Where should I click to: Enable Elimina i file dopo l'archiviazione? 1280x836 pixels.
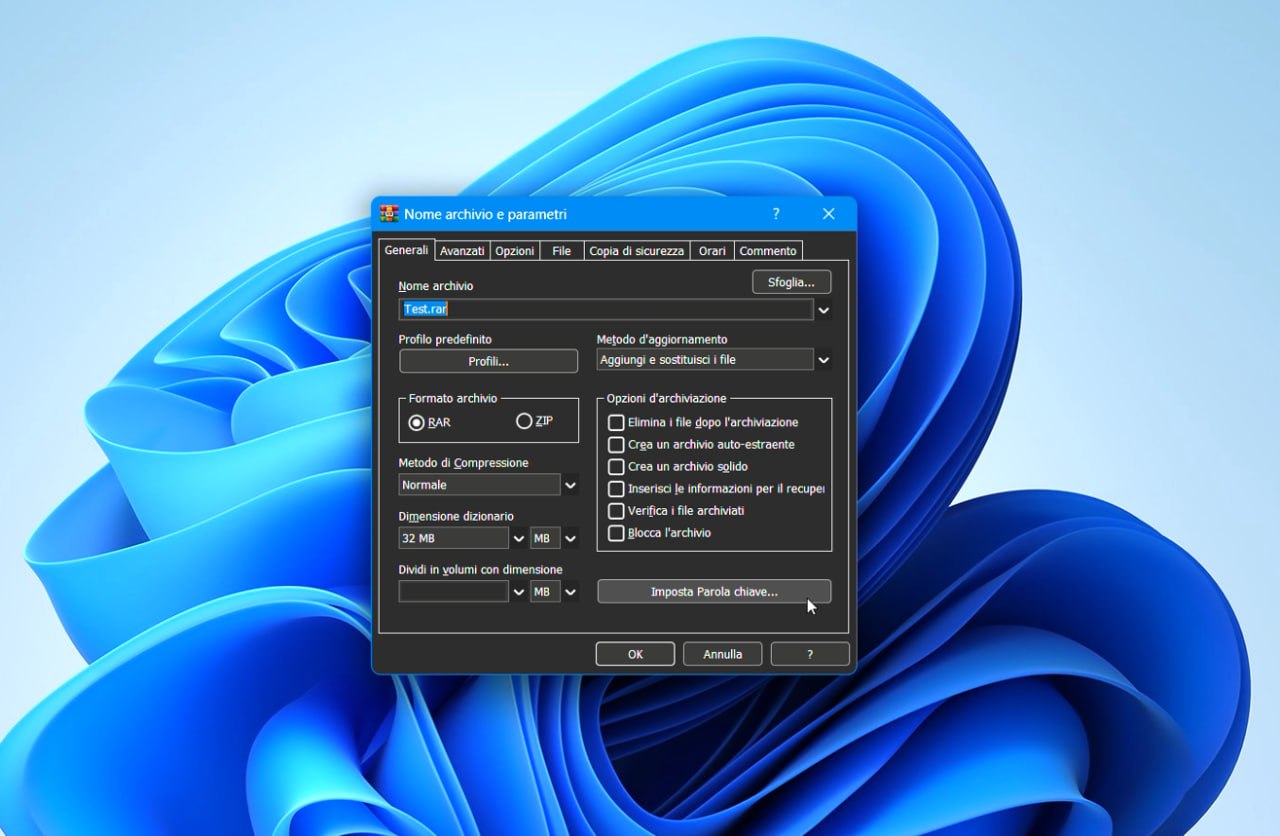(616, 422)
